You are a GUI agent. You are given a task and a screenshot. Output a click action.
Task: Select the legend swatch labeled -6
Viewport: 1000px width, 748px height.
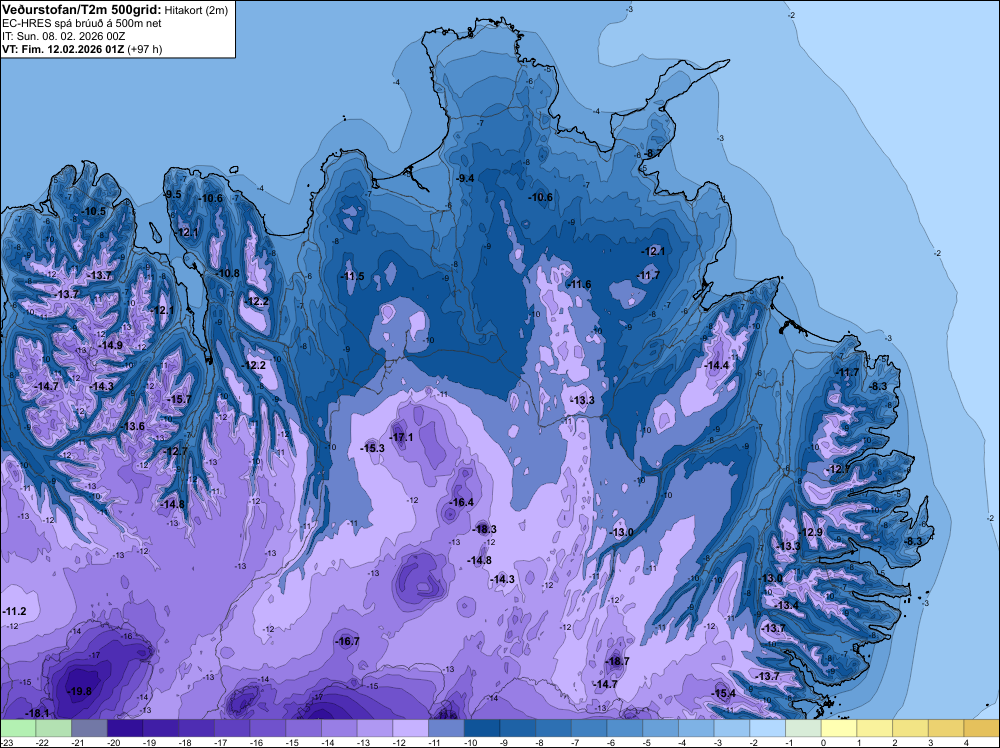pos(625,728)
